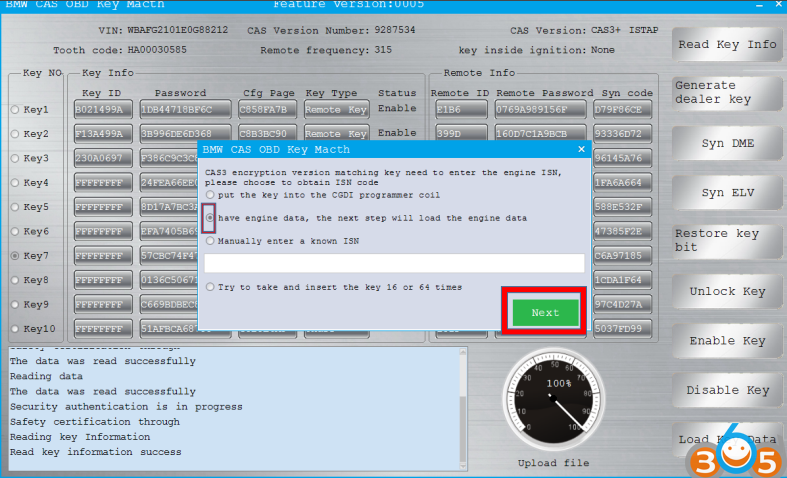This screenshot has width=787, height=478.
Task: Select the Key5 radio button
Action: (15, 207)
